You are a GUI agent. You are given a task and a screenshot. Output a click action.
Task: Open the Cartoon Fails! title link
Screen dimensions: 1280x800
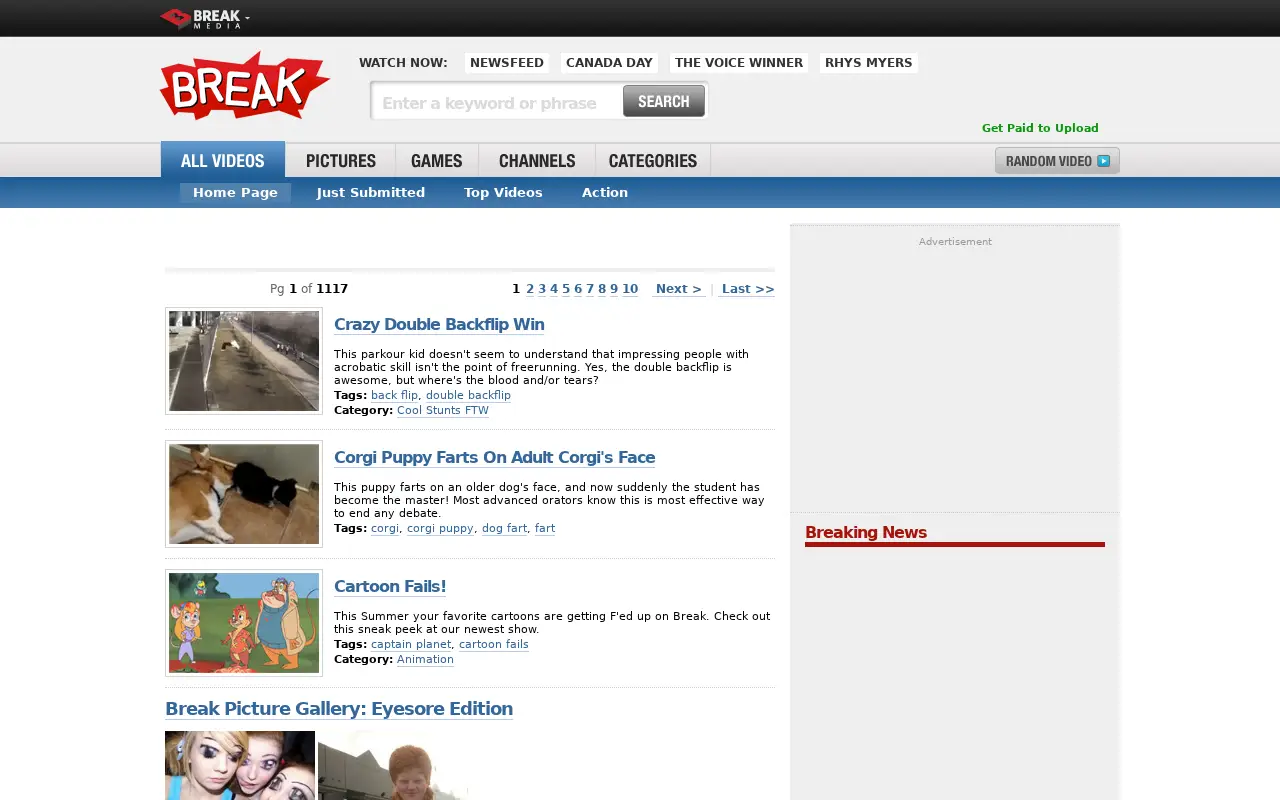click(x=390, y=586)
